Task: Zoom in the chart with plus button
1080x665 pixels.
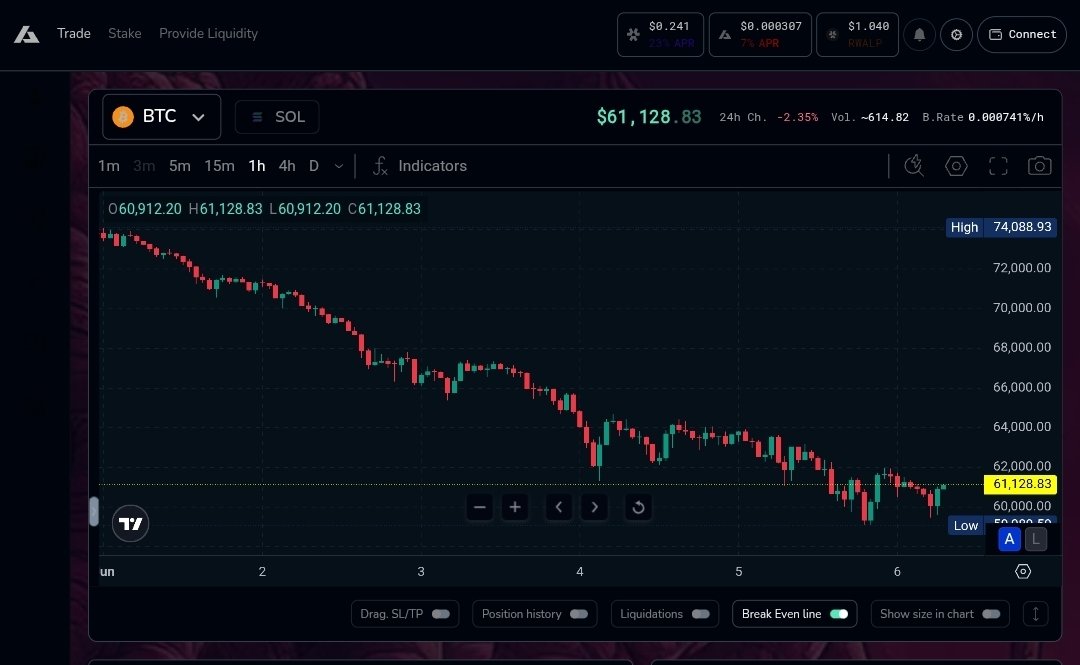Action: click(515, 507)
